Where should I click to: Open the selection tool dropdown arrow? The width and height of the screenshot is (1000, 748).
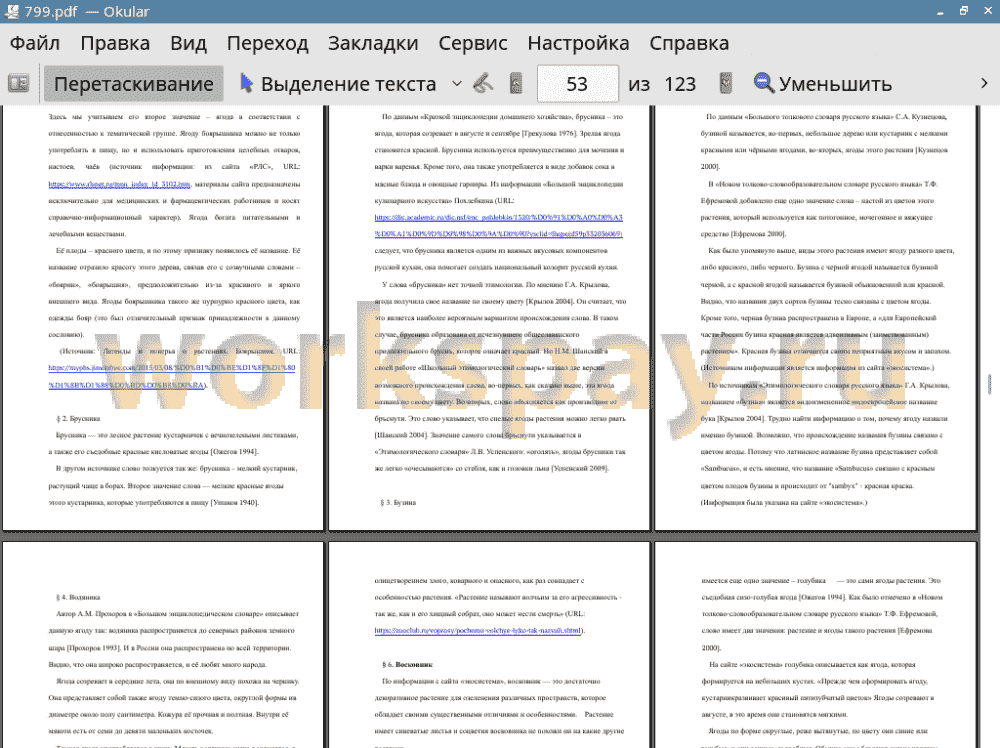pos(457,84)
